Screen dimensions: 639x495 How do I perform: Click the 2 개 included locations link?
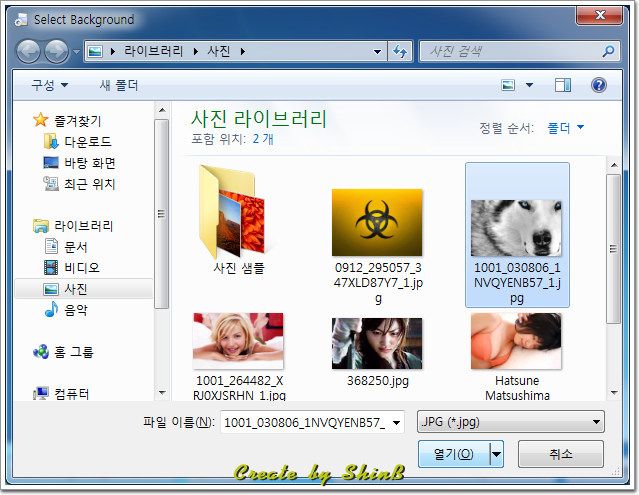[x=263, y=139]
